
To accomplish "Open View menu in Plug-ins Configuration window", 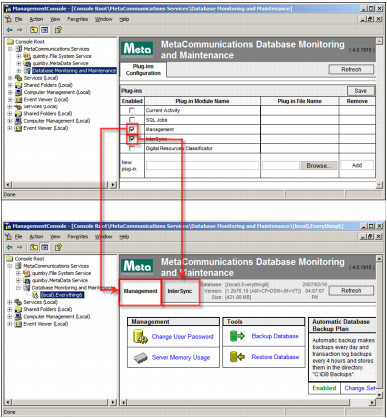I will click(x=55, y=19).
